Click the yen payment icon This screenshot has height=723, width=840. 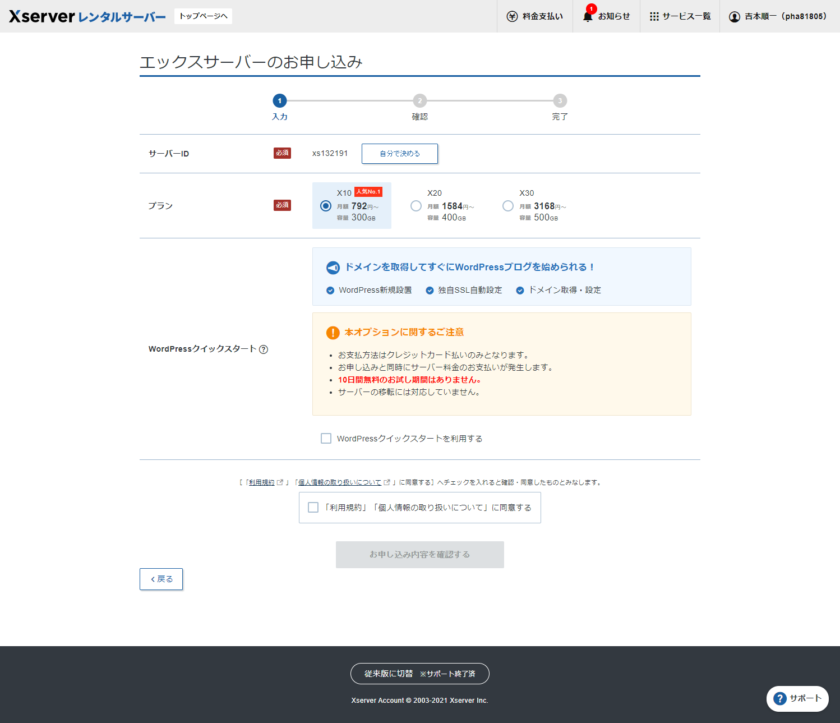coord(512,17)
